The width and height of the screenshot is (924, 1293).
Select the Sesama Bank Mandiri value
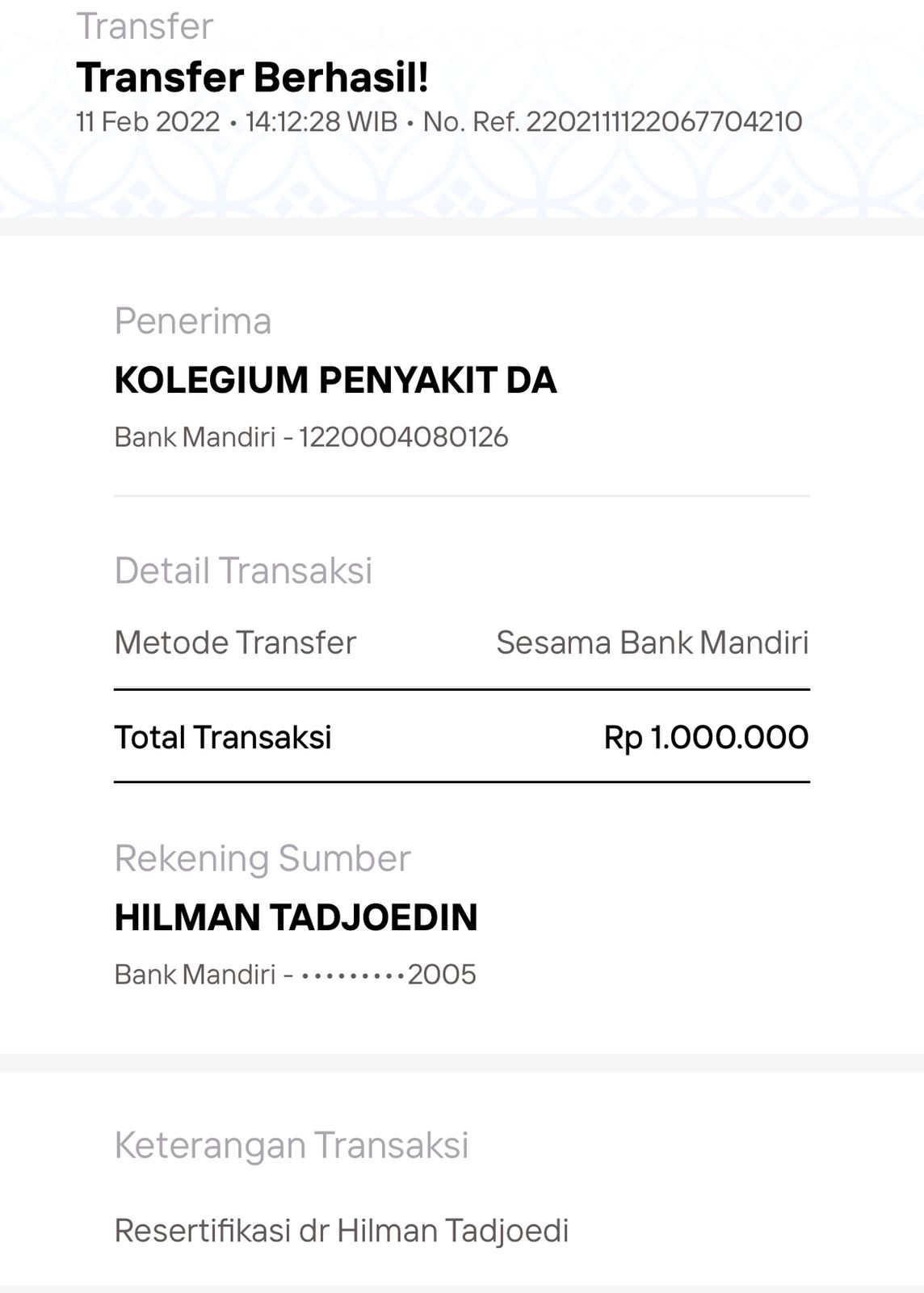coord(652,642)
